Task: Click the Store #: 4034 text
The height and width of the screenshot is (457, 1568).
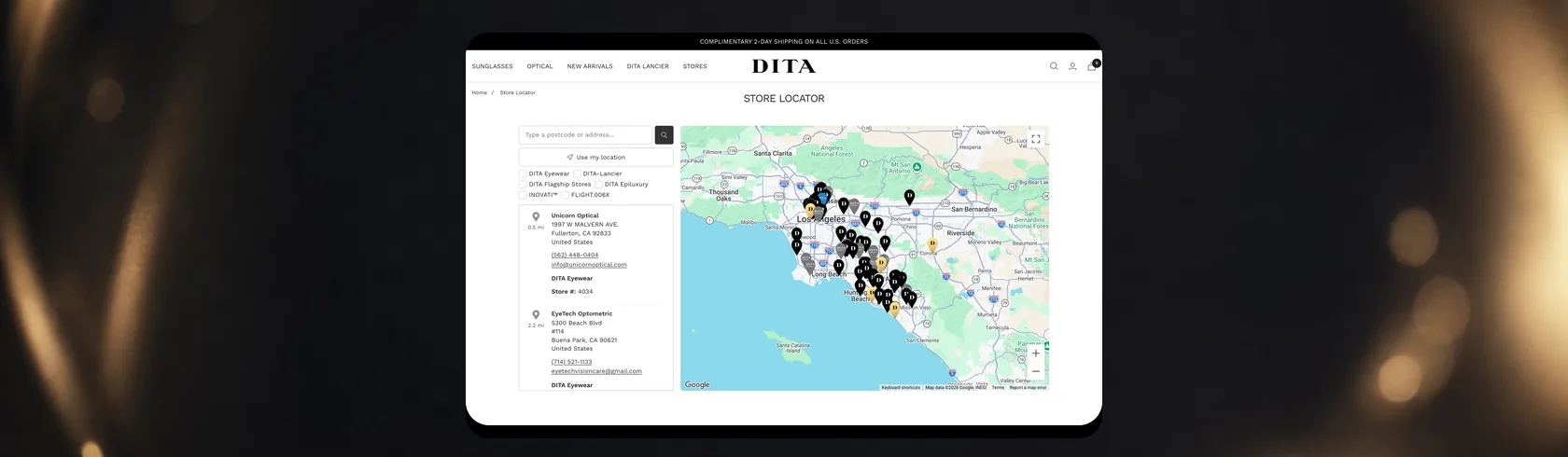Action: click(x=571, y=292)
